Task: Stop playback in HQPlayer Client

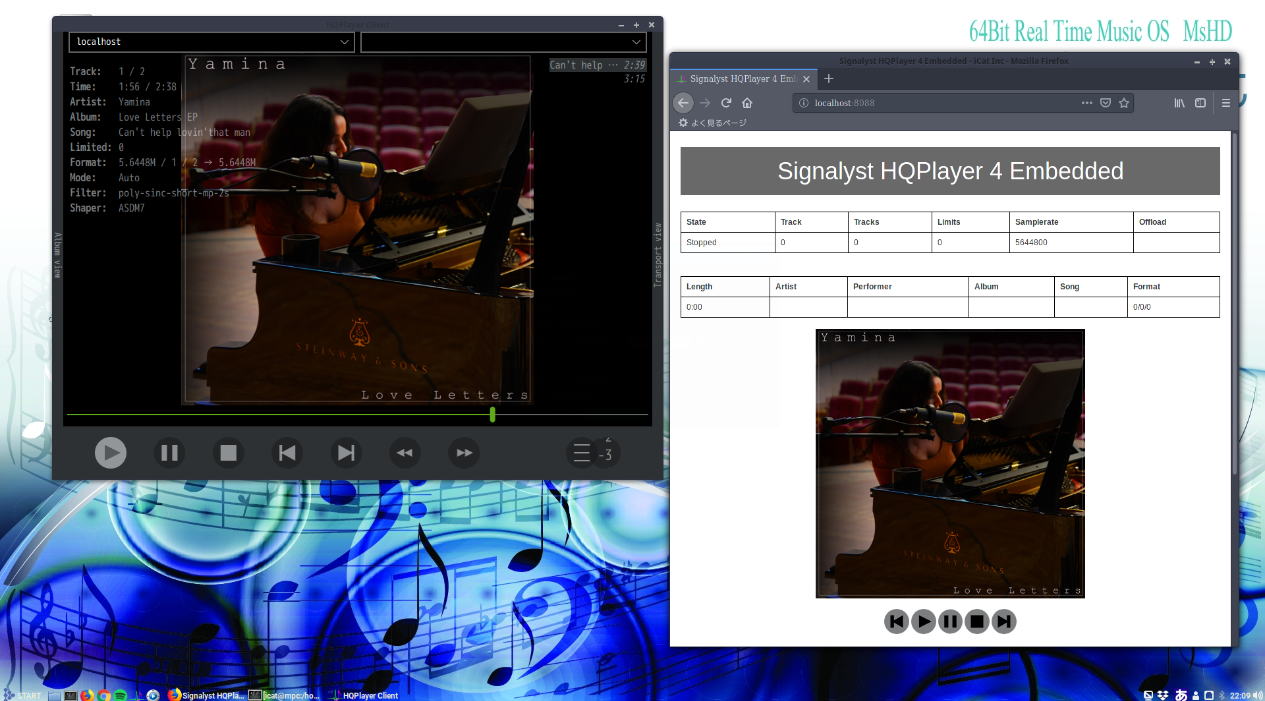Action: click(x=229, y=453)
